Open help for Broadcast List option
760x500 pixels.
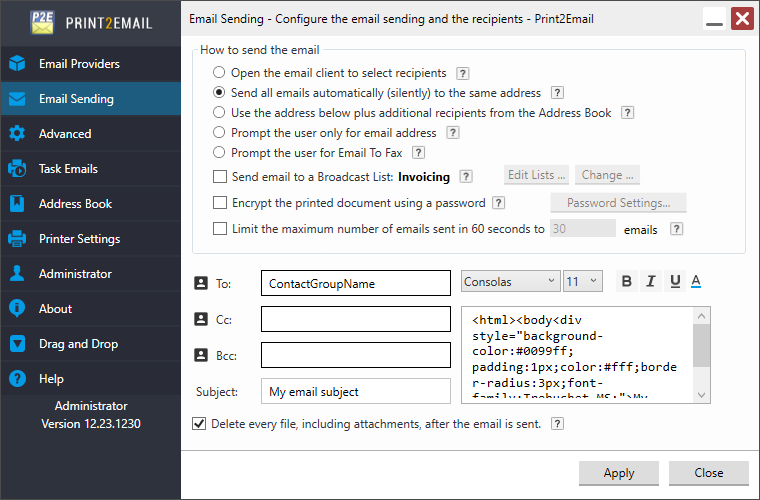click(x=466, y=176)
